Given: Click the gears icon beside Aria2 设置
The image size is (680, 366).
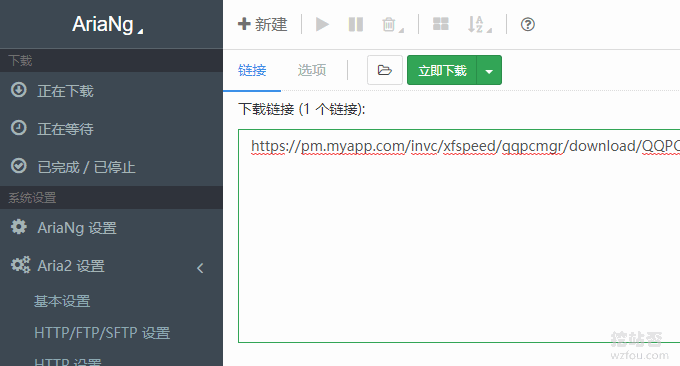Looking at the screenshot, I should tap(20, 265).
